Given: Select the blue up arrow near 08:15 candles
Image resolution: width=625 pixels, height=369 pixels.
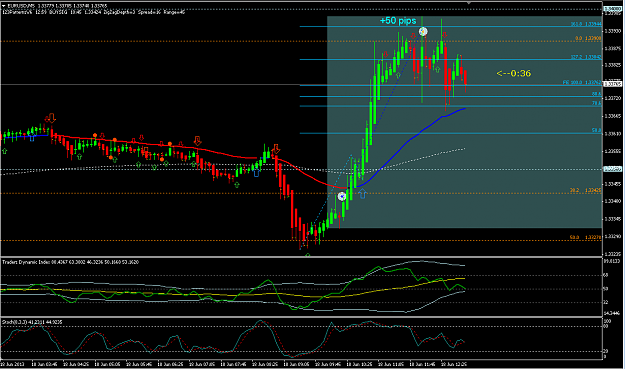Looking at the screenshot, I should (256, 173).
